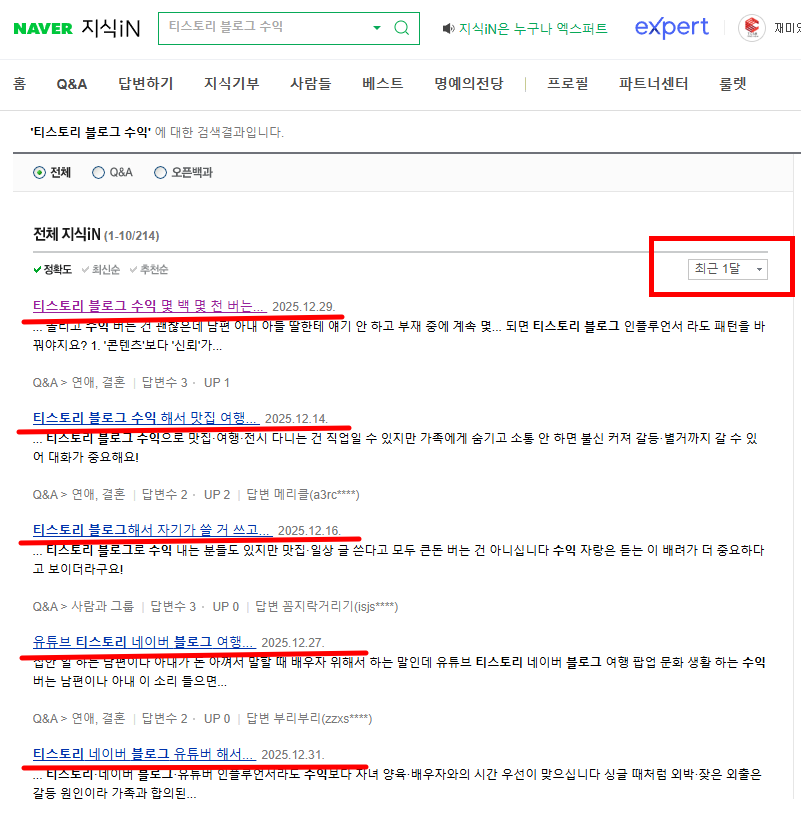Screen dimensions: 801x813
Task: Click the search magnifier icon
Action: coord(400,28)
